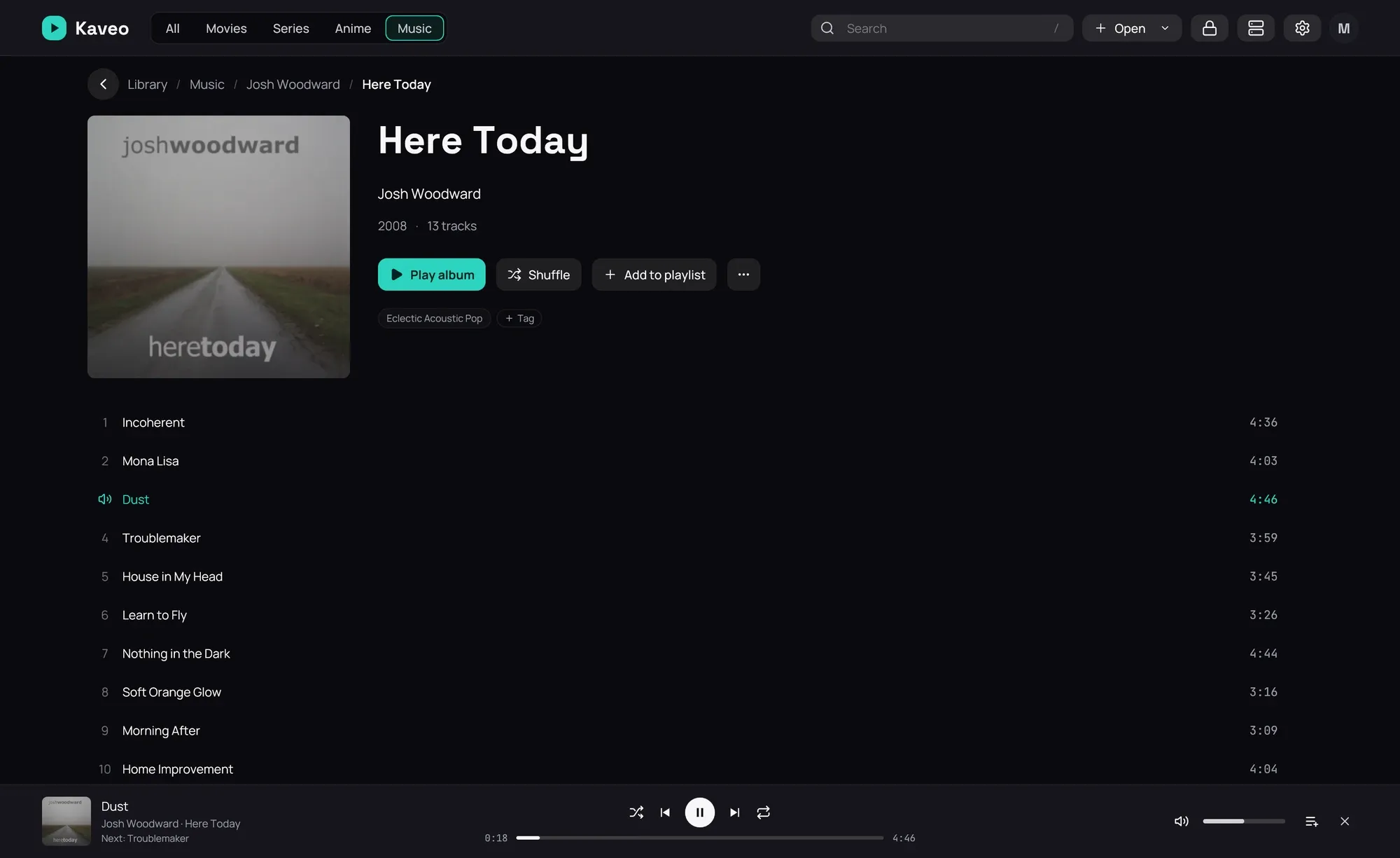Click the now-playing speaker icon on Dust
Screen dimensions: 1400x858
point(105,499)
